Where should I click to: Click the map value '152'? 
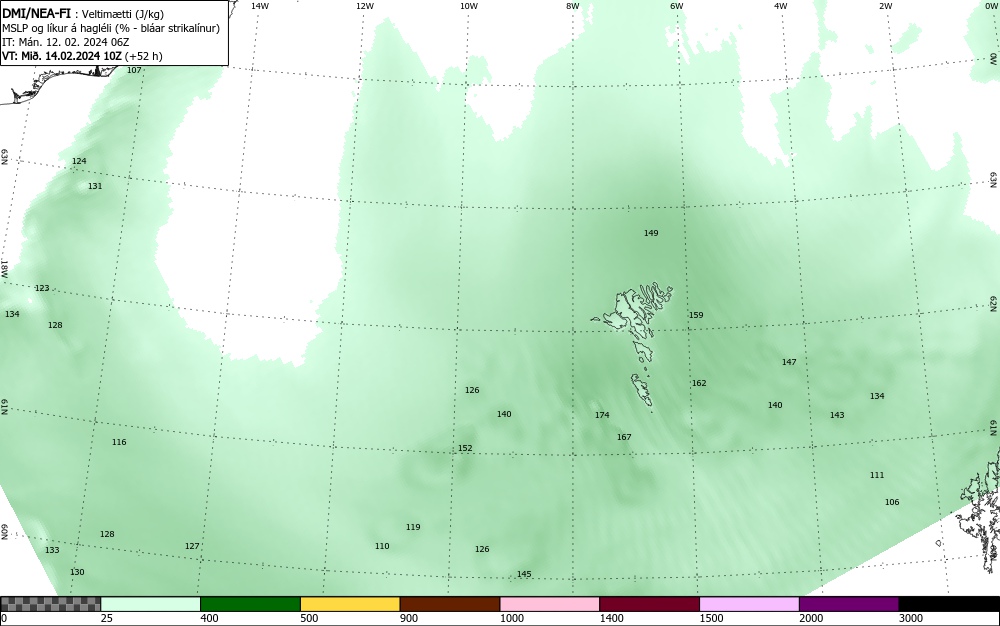(x=465, y=448)
